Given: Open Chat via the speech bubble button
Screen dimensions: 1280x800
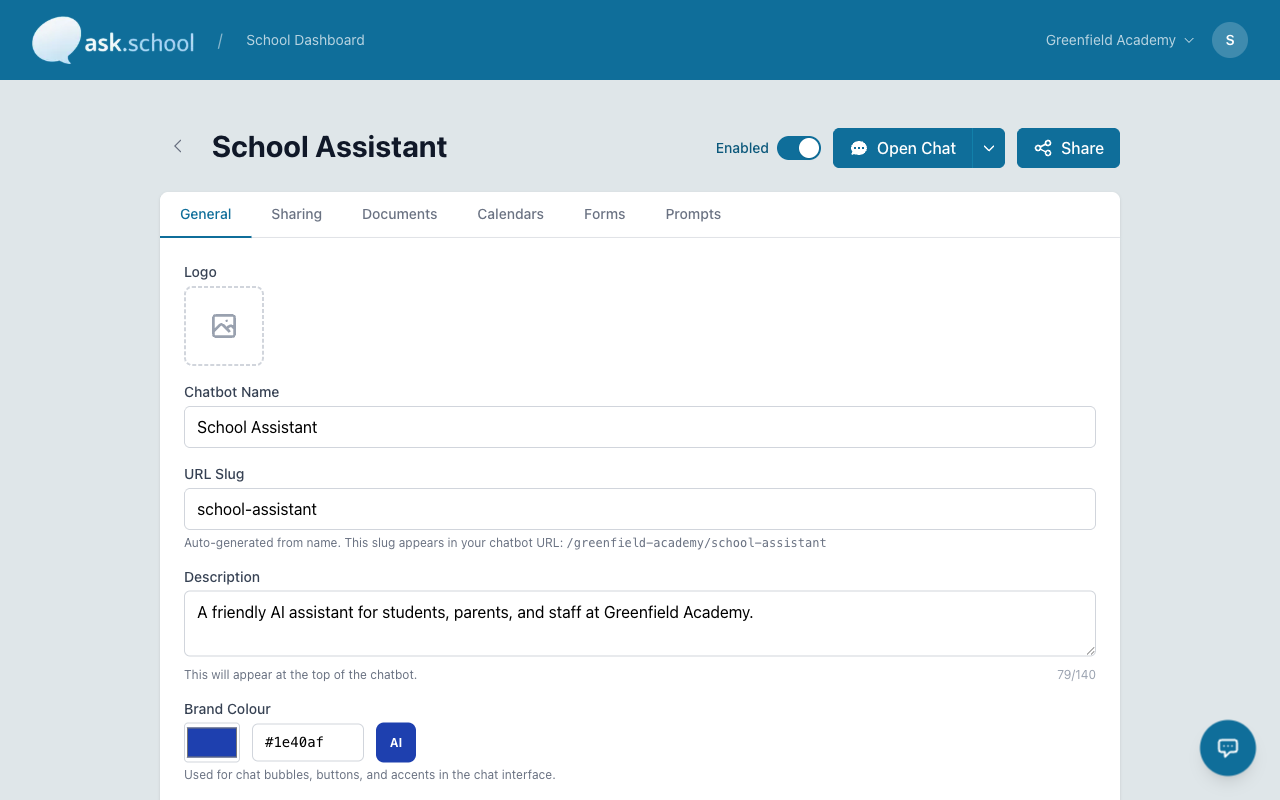Looking at the screenshot, I should (902, 148).
